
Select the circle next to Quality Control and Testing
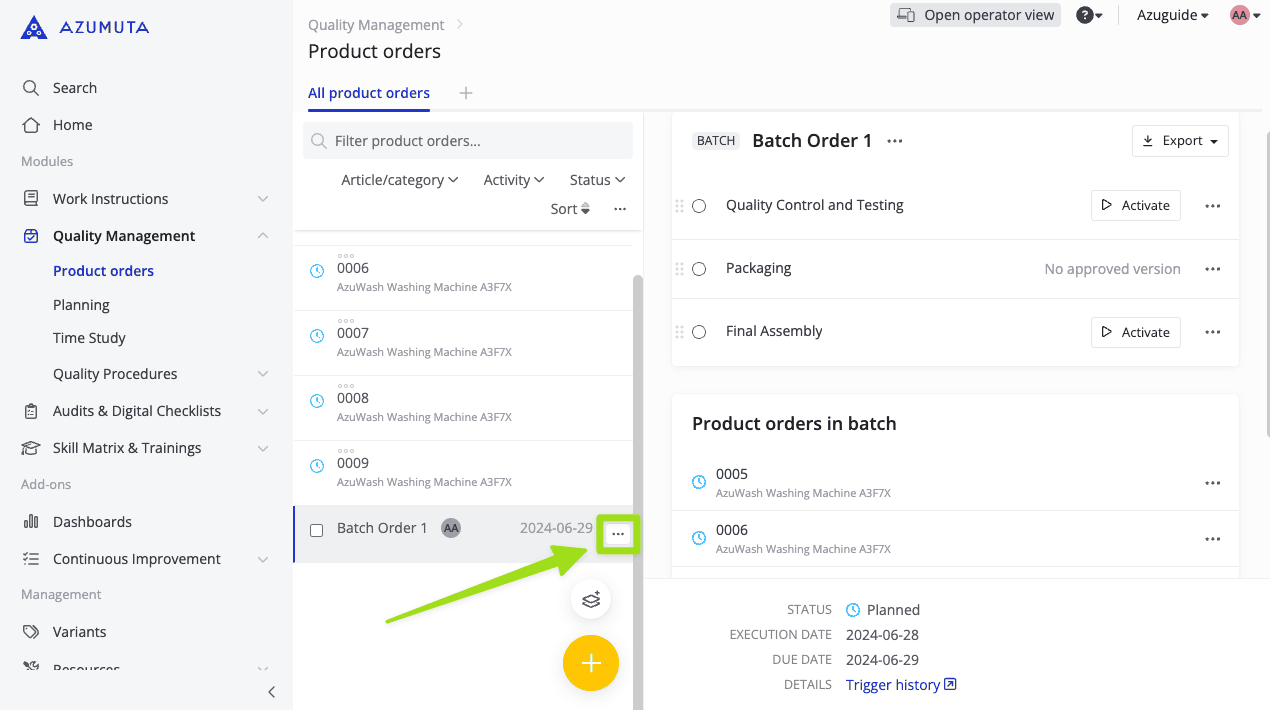click(699, 205)
